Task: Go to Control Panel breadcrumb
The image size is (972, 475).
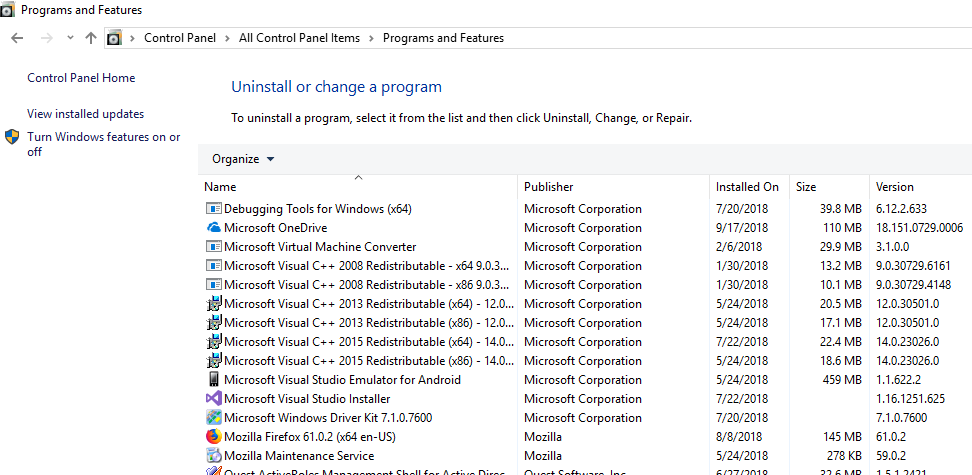Action: coord(180,38)
